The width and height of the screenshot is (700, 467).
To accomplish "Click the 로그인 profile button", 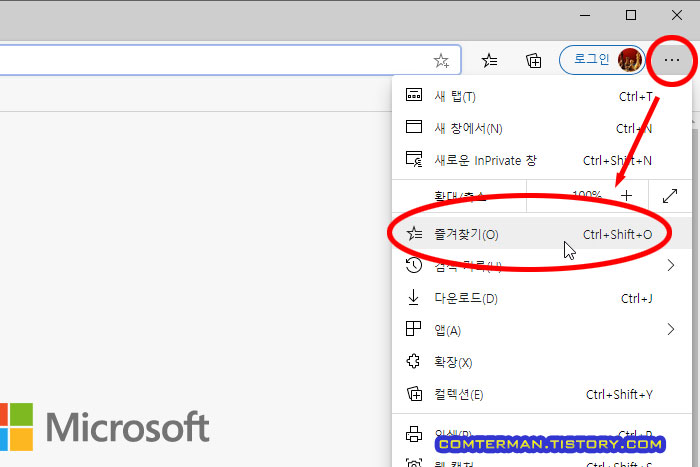I will point(602,60).
